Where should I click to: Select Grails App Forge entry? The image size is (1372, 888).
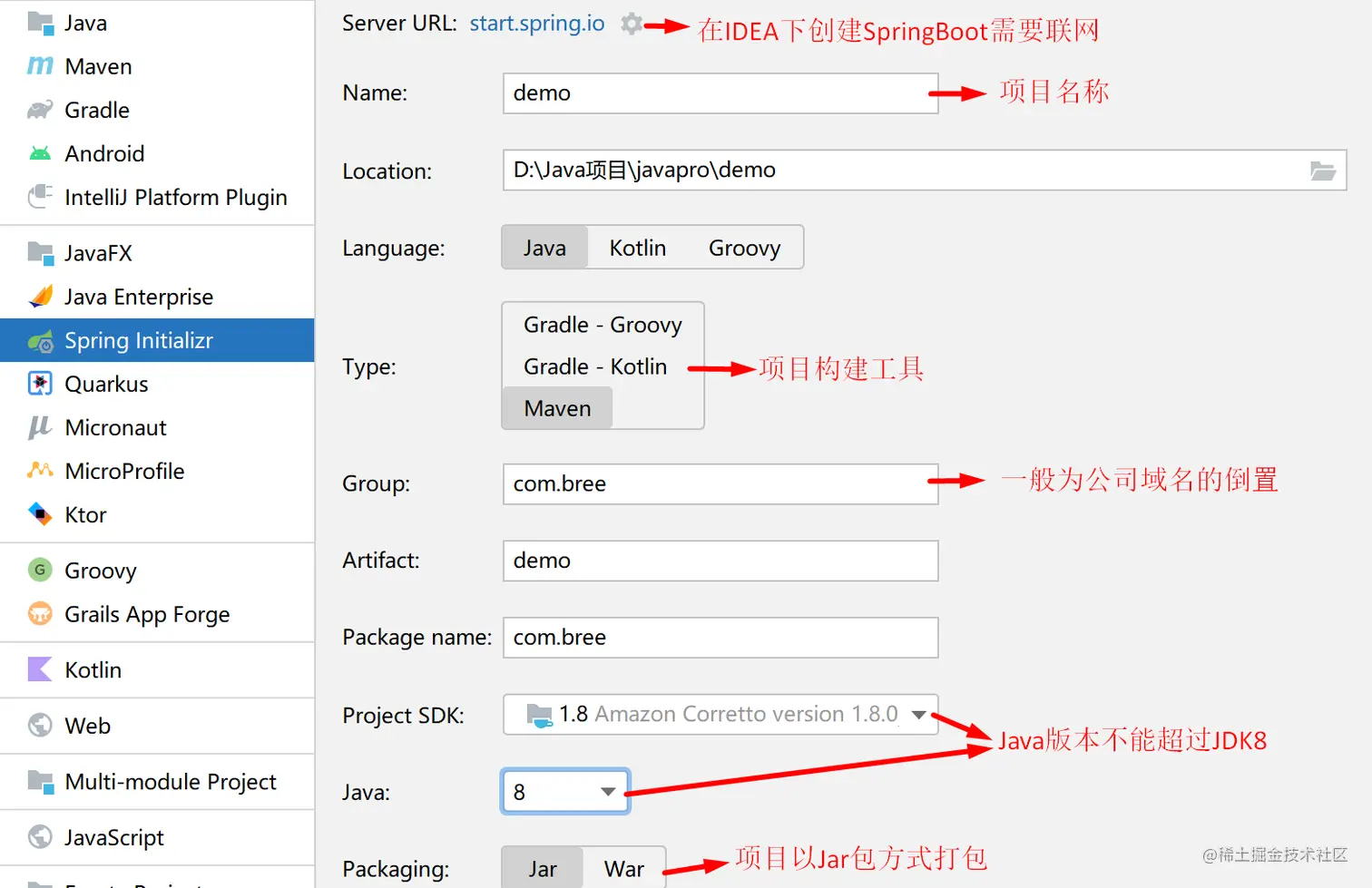pyautogui.click(x=157, y=614)
